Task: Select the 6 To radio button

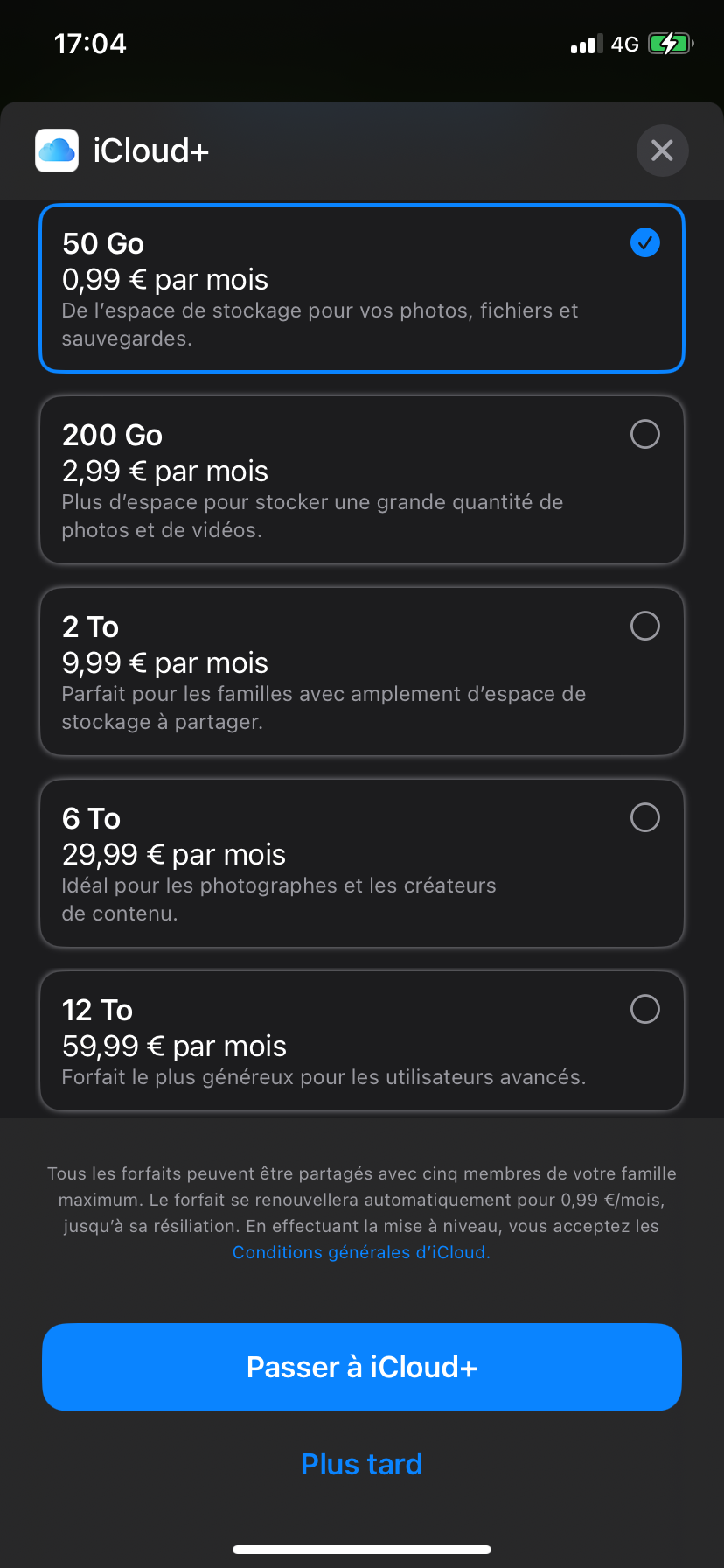Action: (645, 817)
